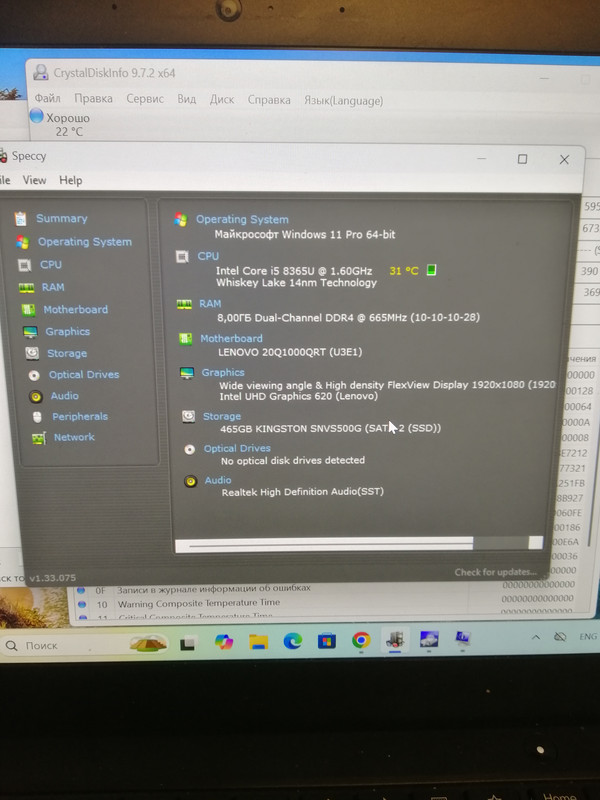Click the 465GB KINGSTON SNVS500G storage text
The height and width of the screenshot is (800, 600).
[330, 428]
